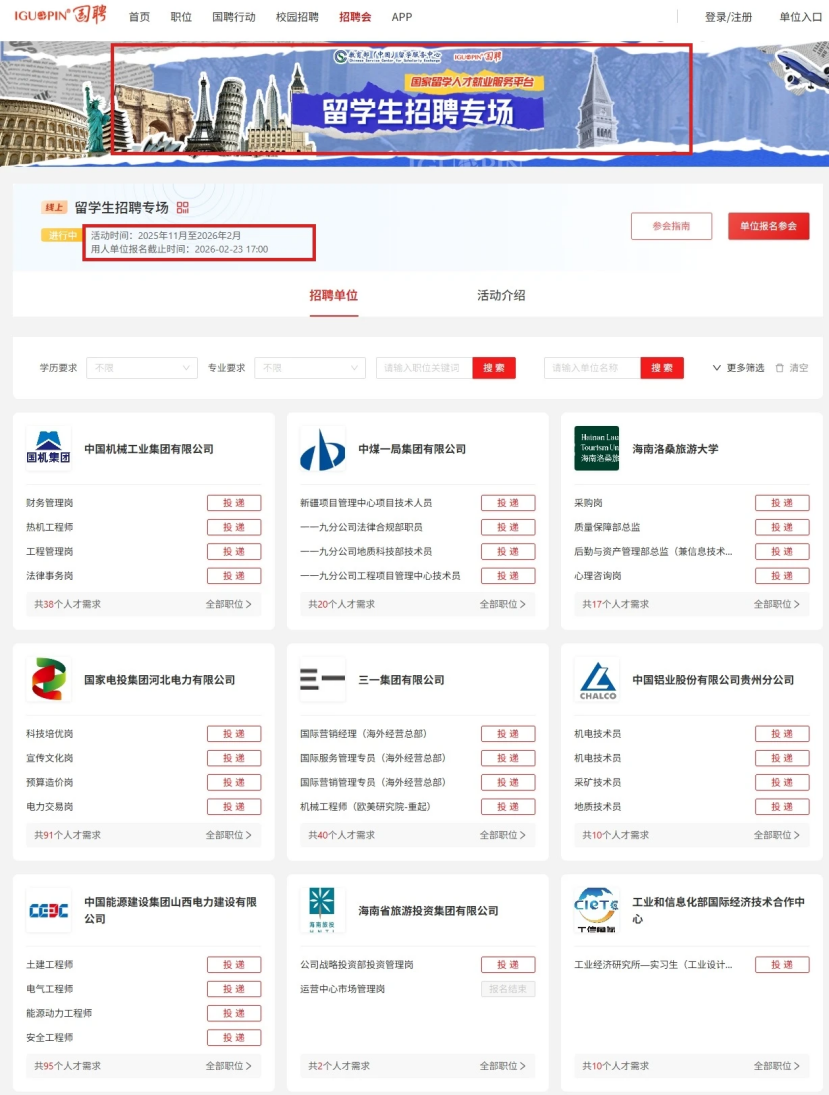This screenshot has height=1095, width=829.
Task: Click the 参会指南 button
Action: (x=671, y=226)
